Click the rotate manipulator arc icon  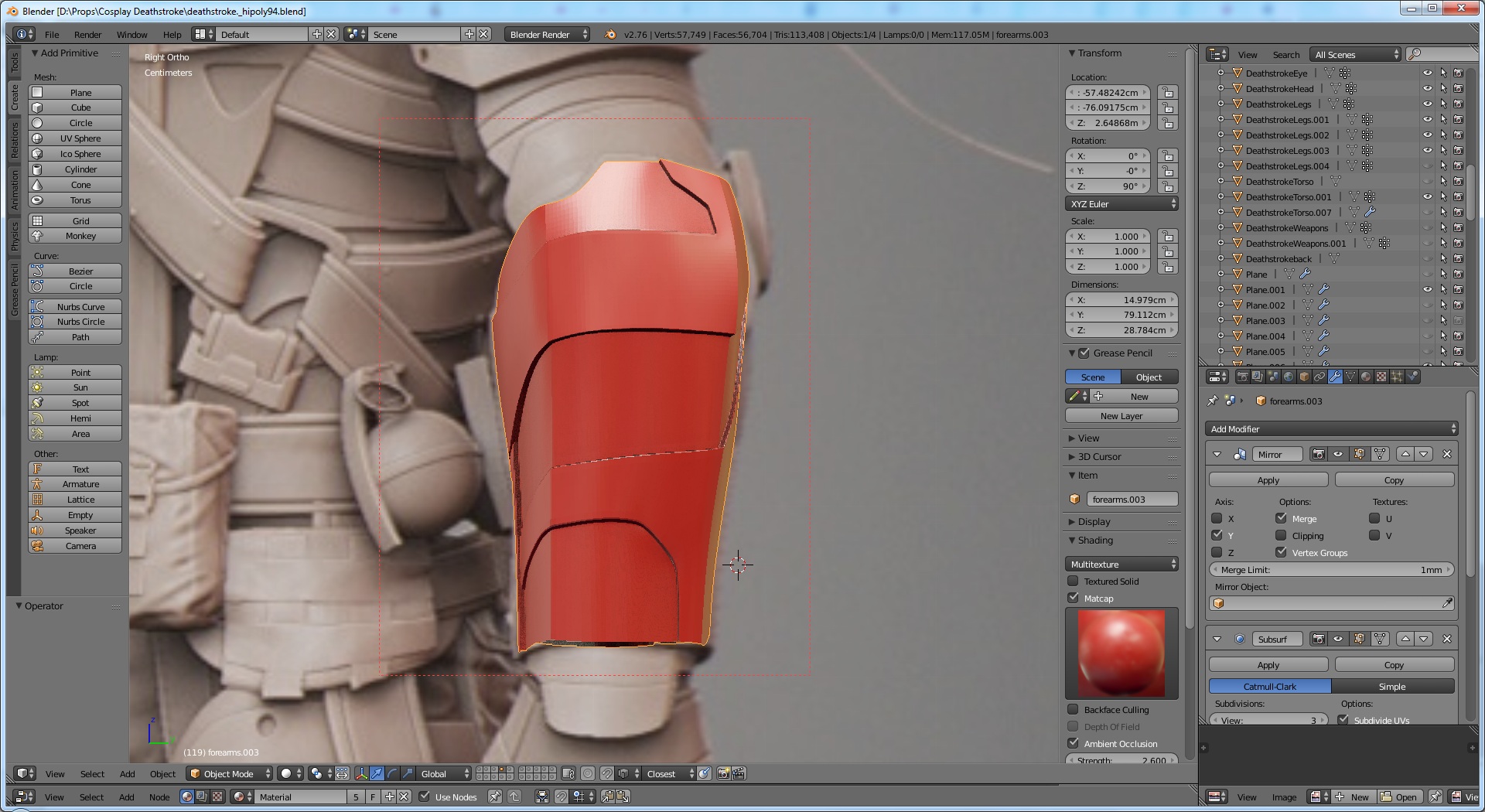point(392,773)
